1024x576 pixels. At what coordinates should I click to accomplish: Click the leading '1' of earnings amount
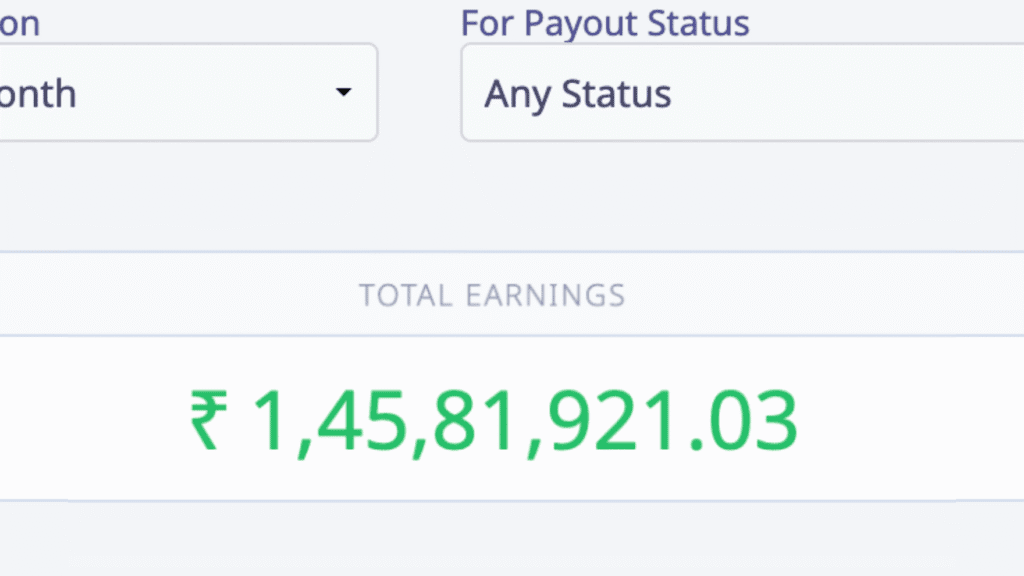(x=270, y=420)
